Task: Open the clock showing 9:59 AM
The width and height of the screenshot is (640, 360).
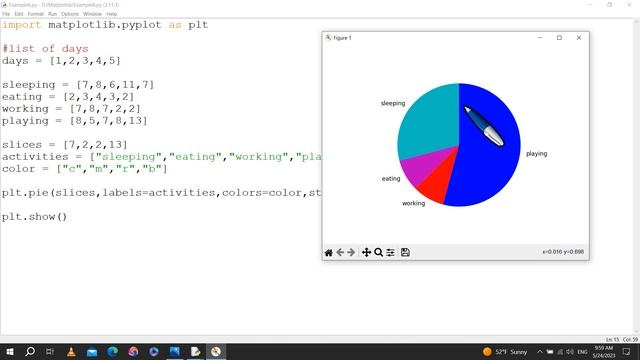Action: pos(604,352)
